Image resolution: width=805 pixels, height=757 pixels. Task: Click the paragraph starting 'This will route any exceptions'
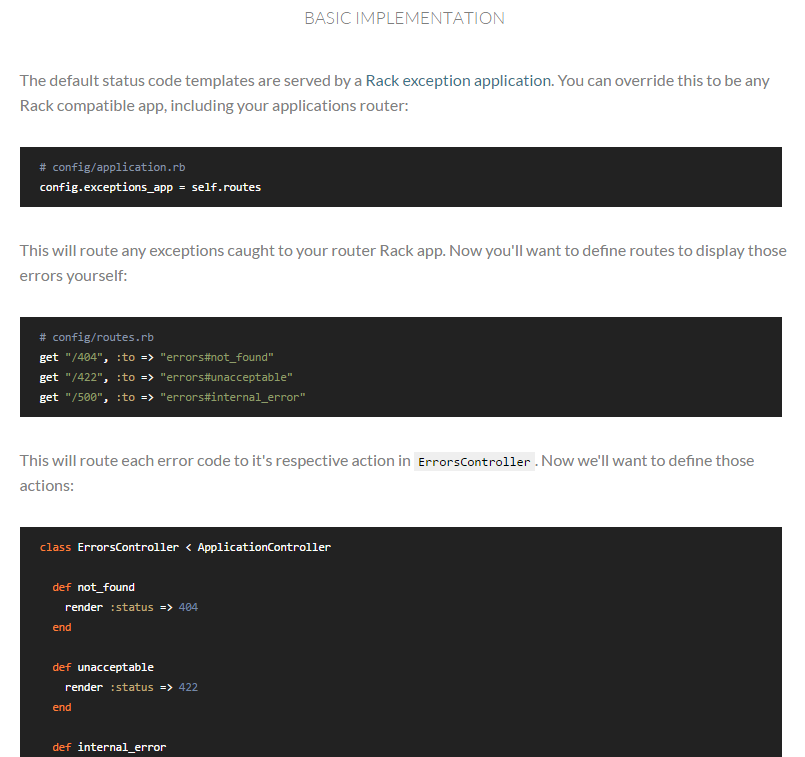(x=403, y=263)
